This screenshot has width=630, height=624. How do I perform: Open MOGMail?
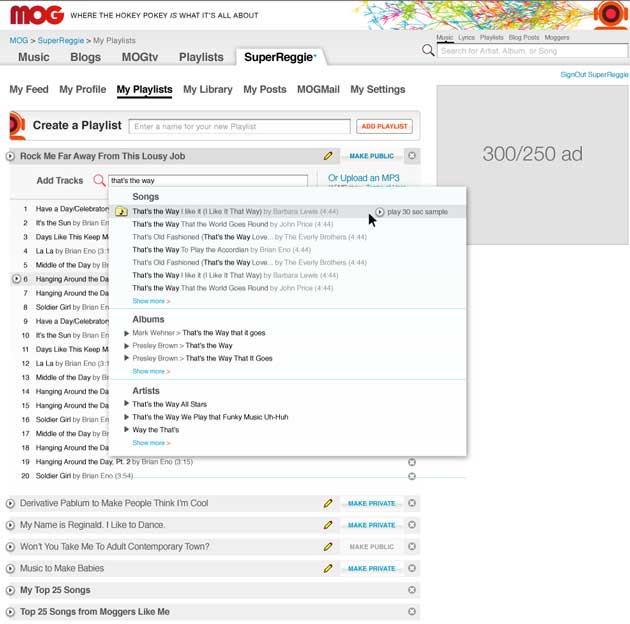(318, 89)
